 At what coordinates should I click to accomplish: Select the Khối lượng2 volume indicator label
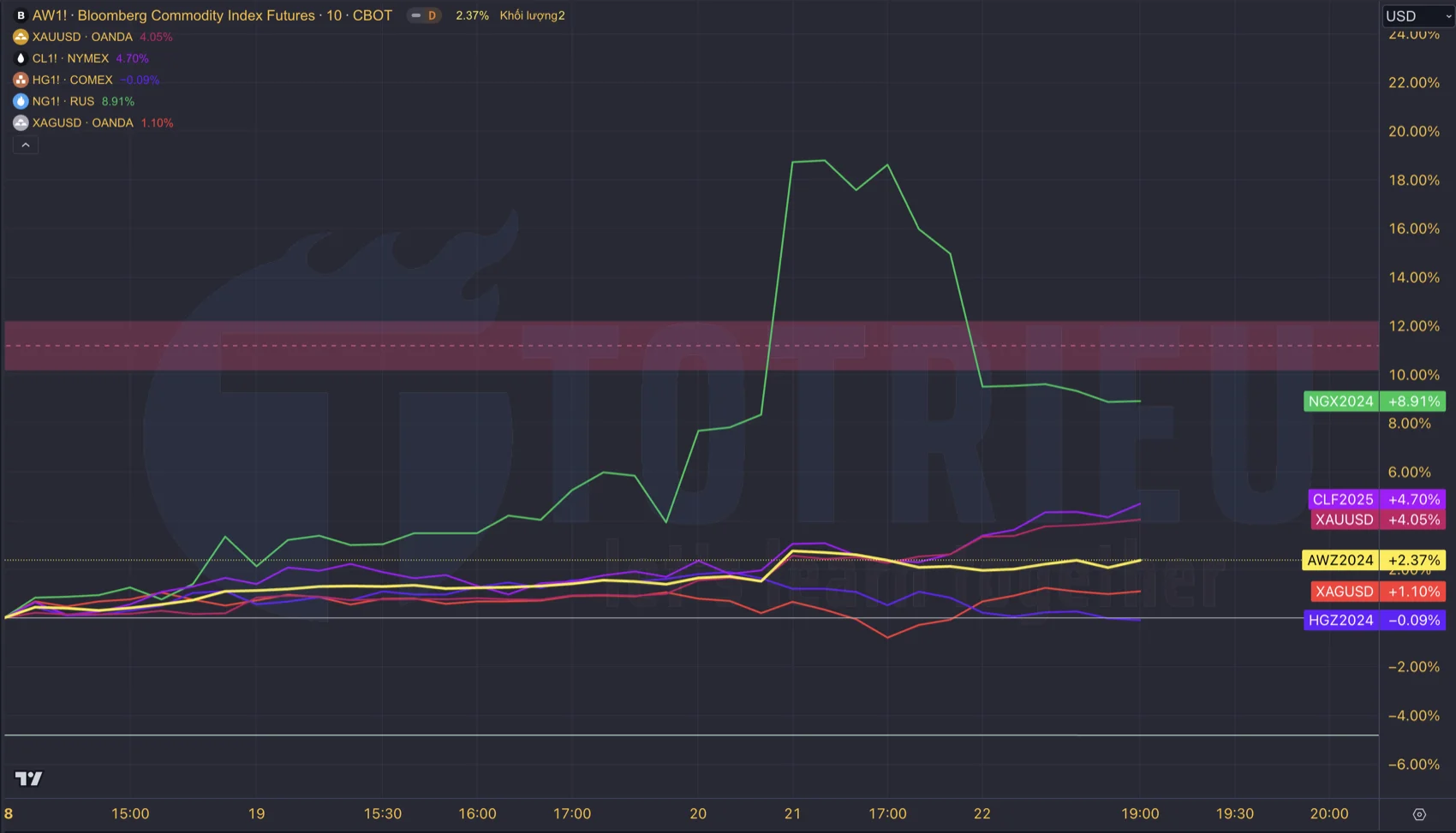[x=532, y=15]
